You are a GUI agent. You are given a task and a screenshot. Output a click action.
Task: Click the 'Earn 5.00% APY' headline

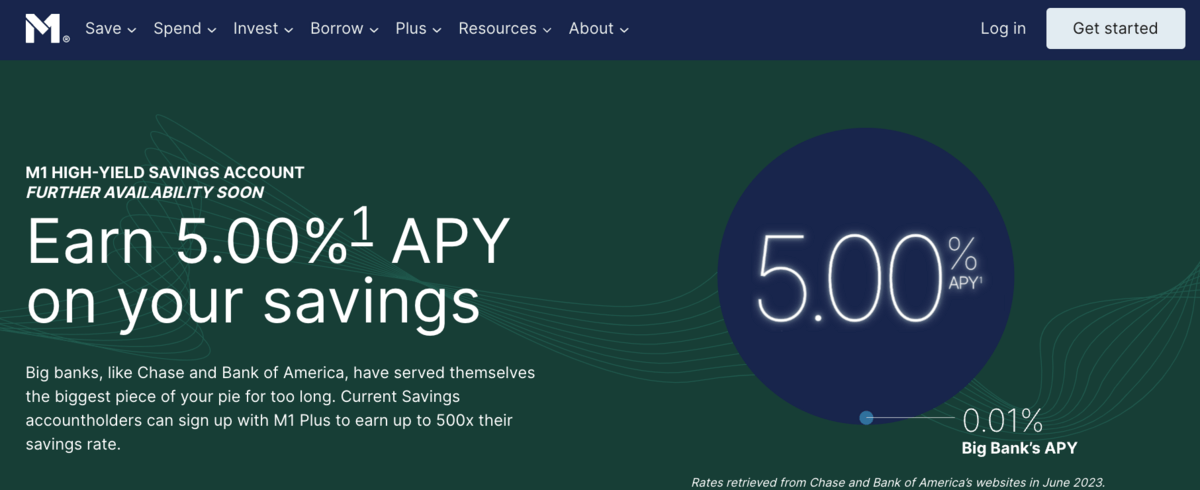pos(268,241)
